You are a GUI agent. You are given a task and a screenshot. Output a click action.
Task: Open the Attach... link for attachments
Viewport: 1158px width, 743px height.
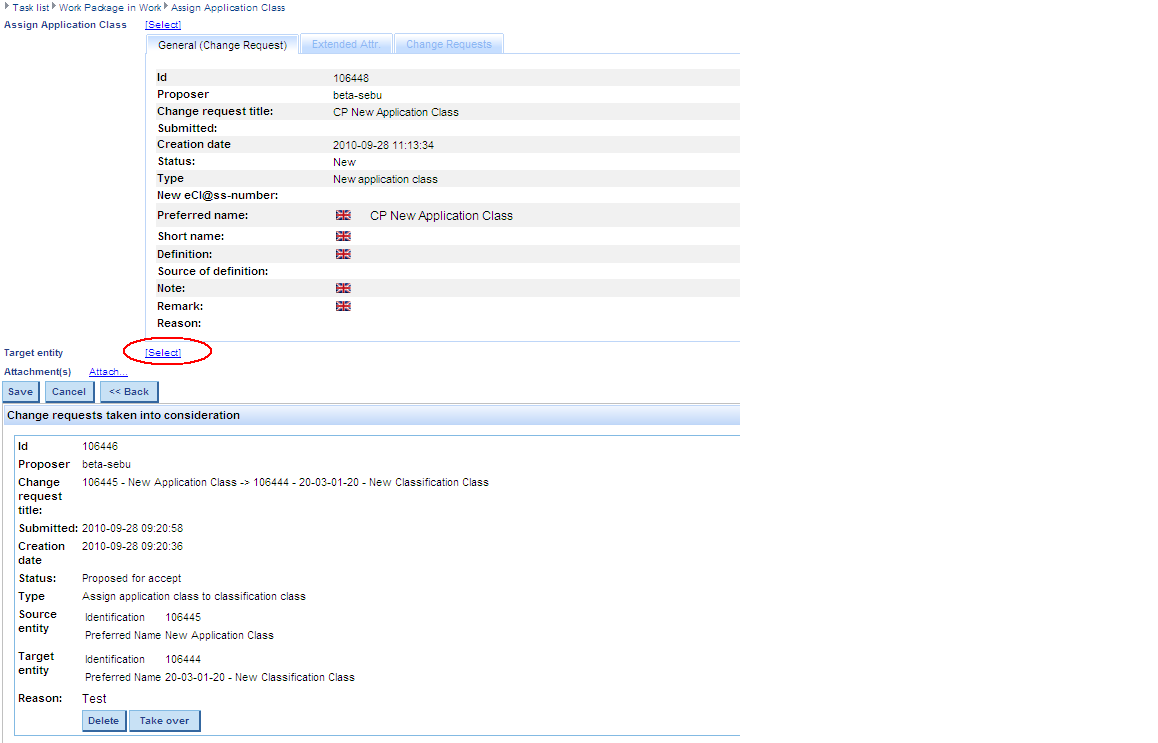pos(108,372)
